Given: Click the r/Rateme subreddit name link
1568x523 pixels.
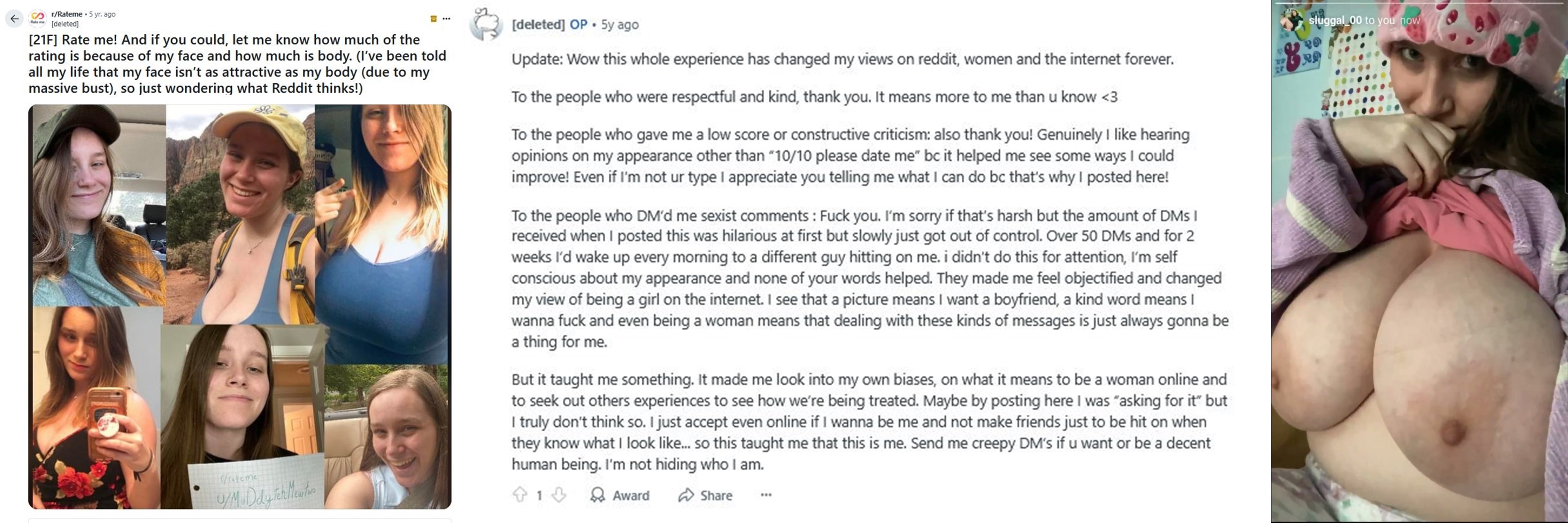Looking at the screenshot, I should pos(67,14).
